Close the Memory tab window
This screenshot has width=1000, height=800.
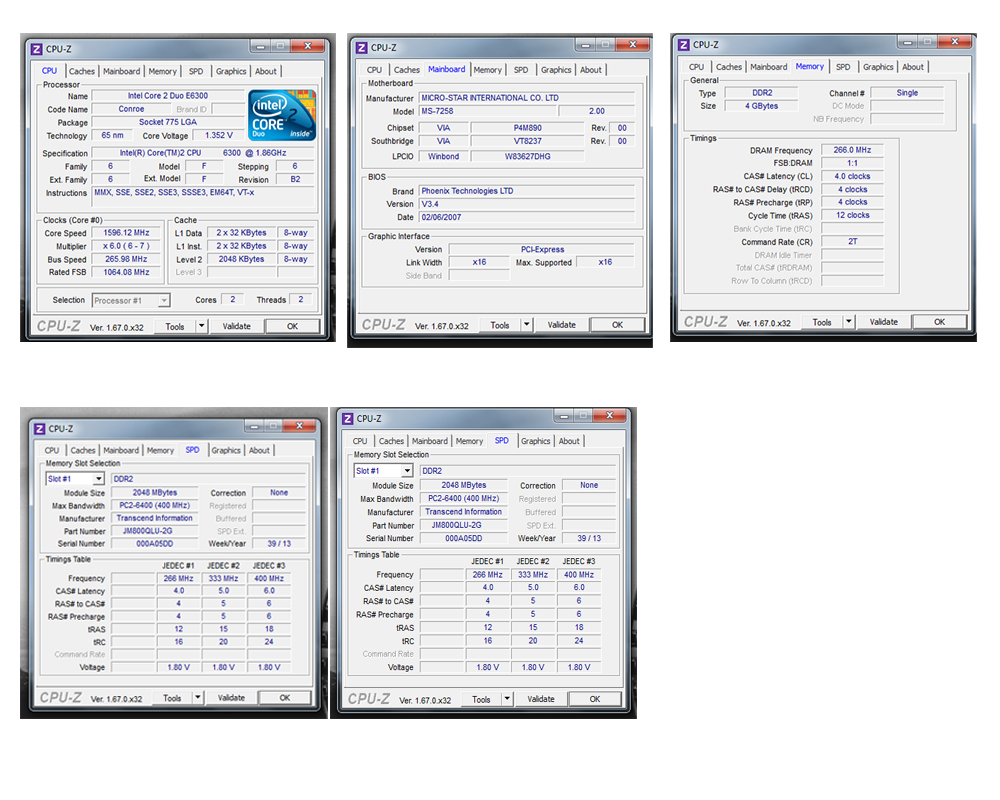(x=955, y=42)
